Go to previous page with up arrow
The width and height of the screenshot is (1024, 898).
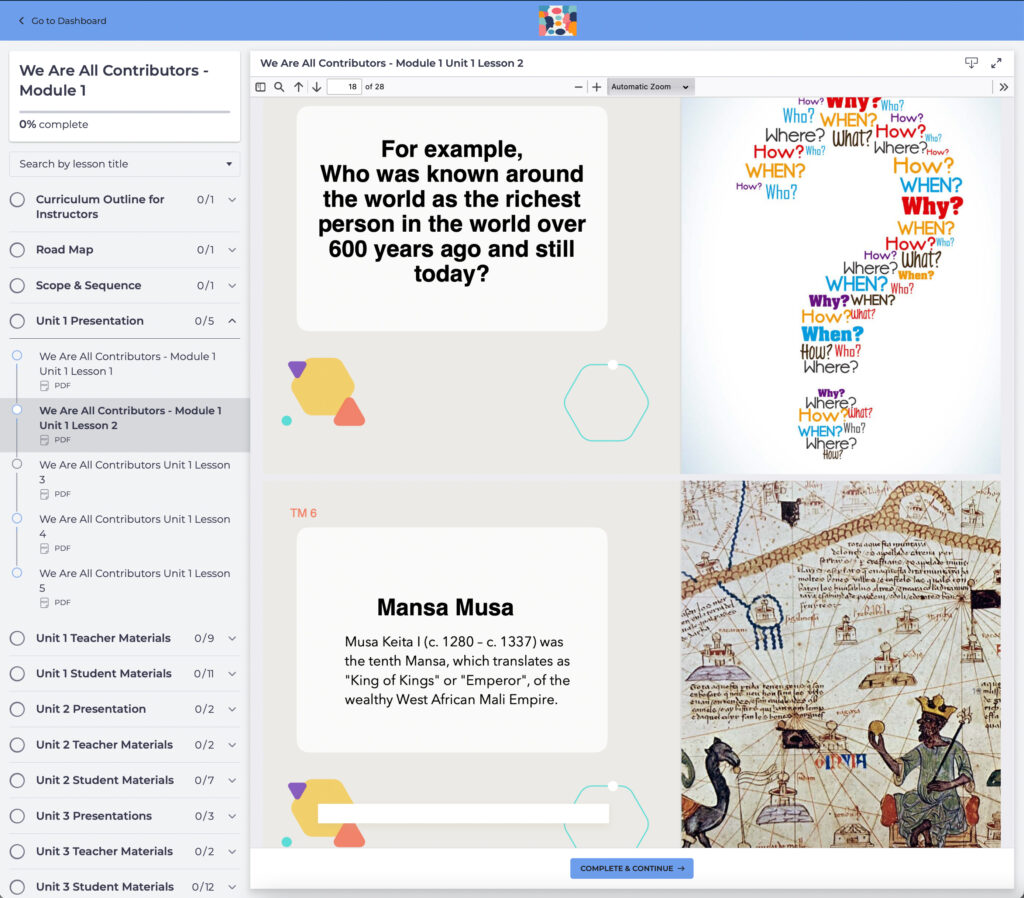[298, 87]
